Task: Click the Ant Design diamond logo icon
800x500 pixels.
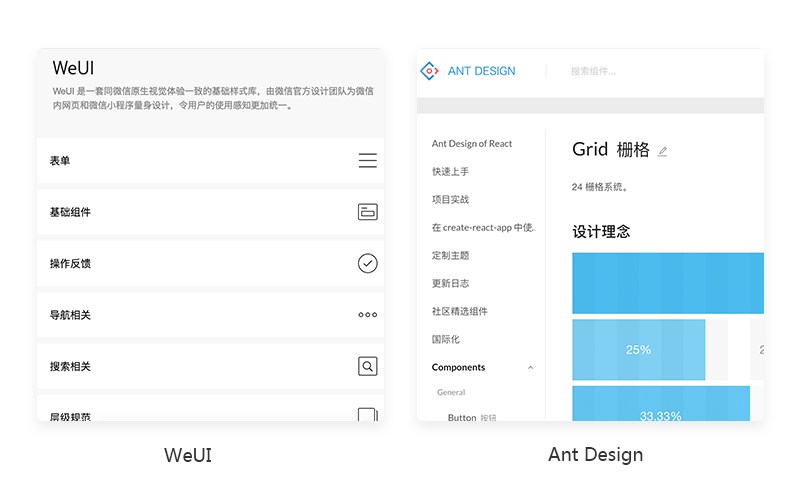Action: 429,71
